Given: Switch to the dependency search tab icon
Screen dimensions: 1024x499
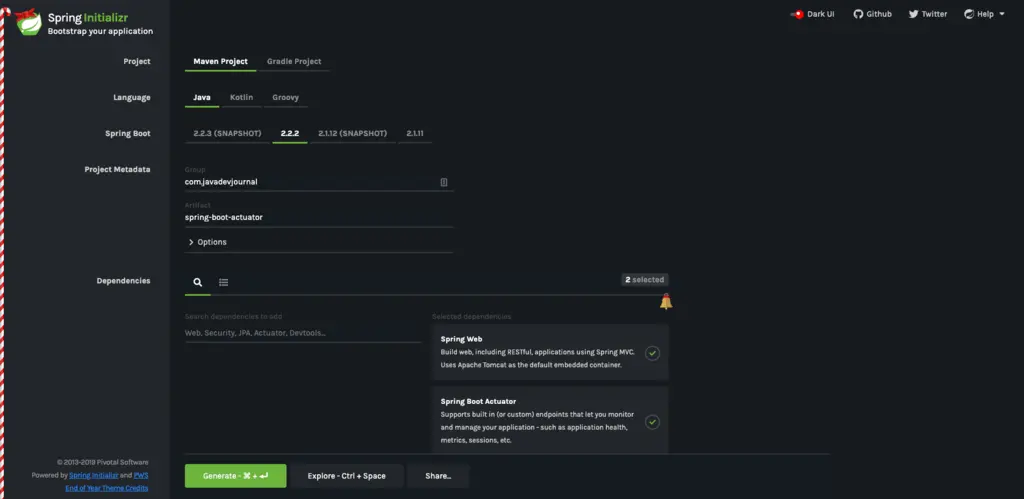Looking at the screenshot, I should [197, 282].
